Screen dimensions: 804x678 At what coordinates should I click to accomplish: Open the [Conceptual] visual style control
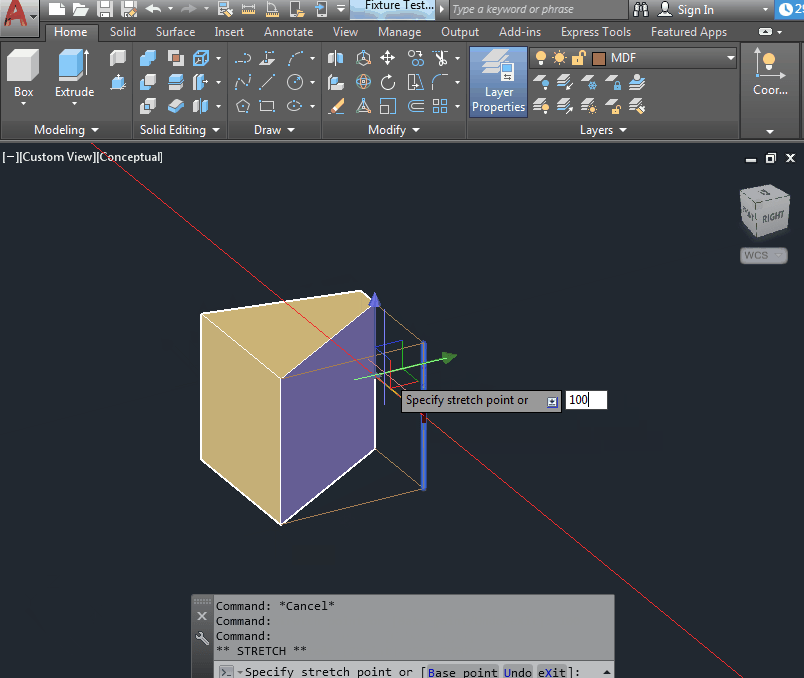click(131, 157)
